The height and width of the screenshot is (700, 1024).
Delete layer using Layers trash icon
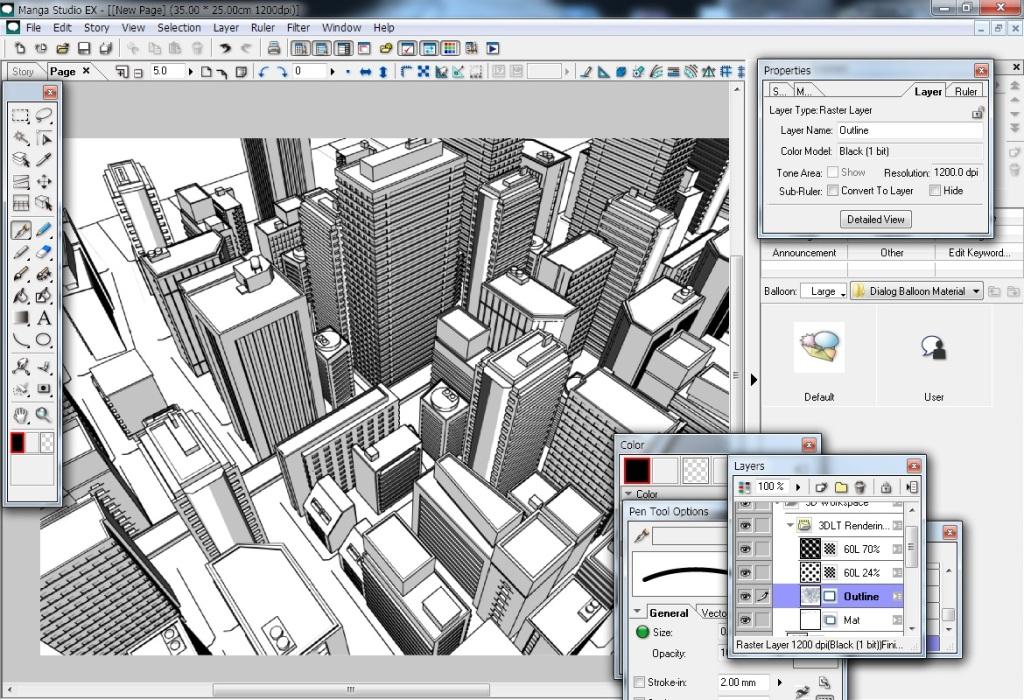click(860, 487)
